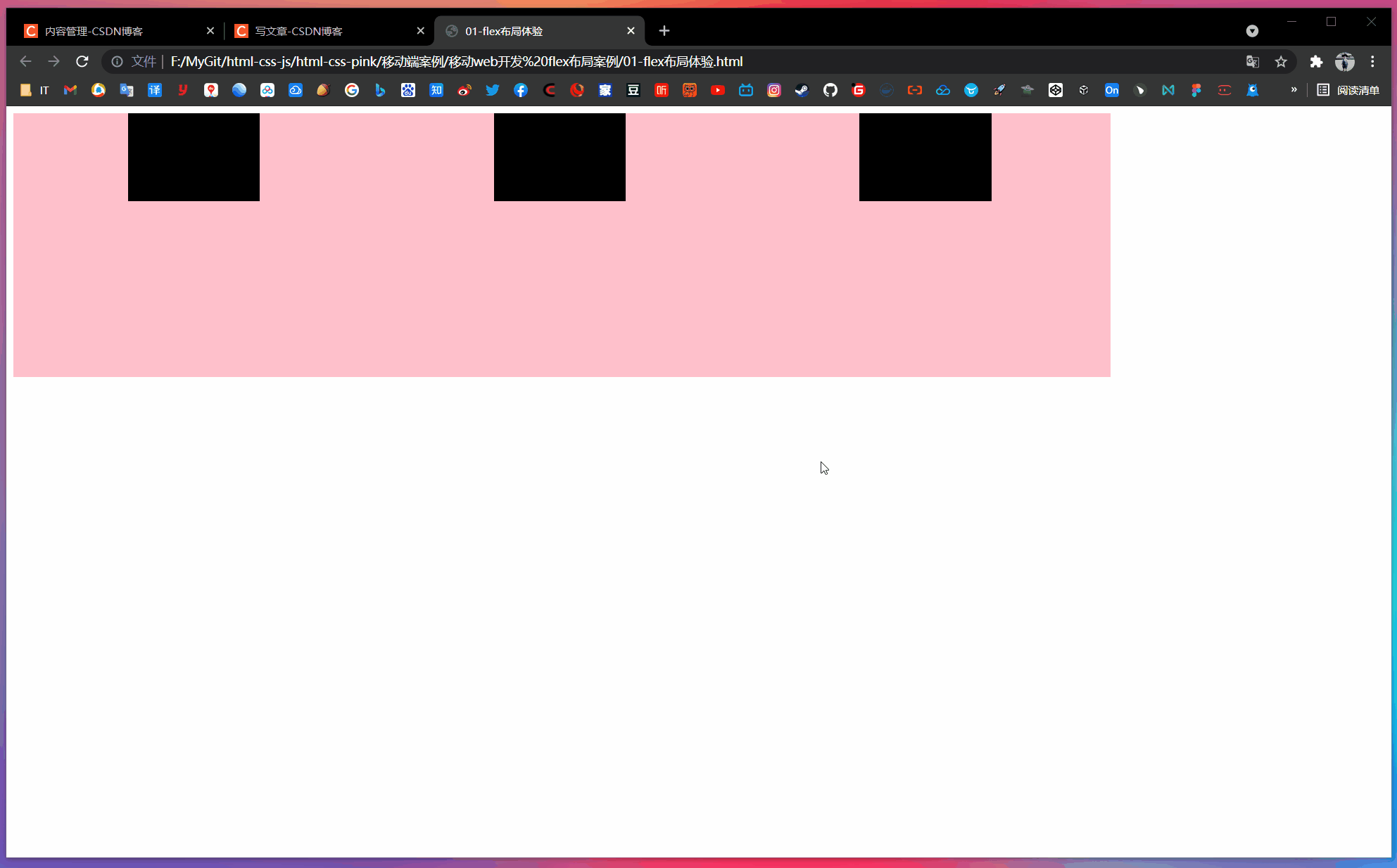Click the Extensions puzzle icon
Screen dimensions: 1397x868
click(x=1316, y=62)
